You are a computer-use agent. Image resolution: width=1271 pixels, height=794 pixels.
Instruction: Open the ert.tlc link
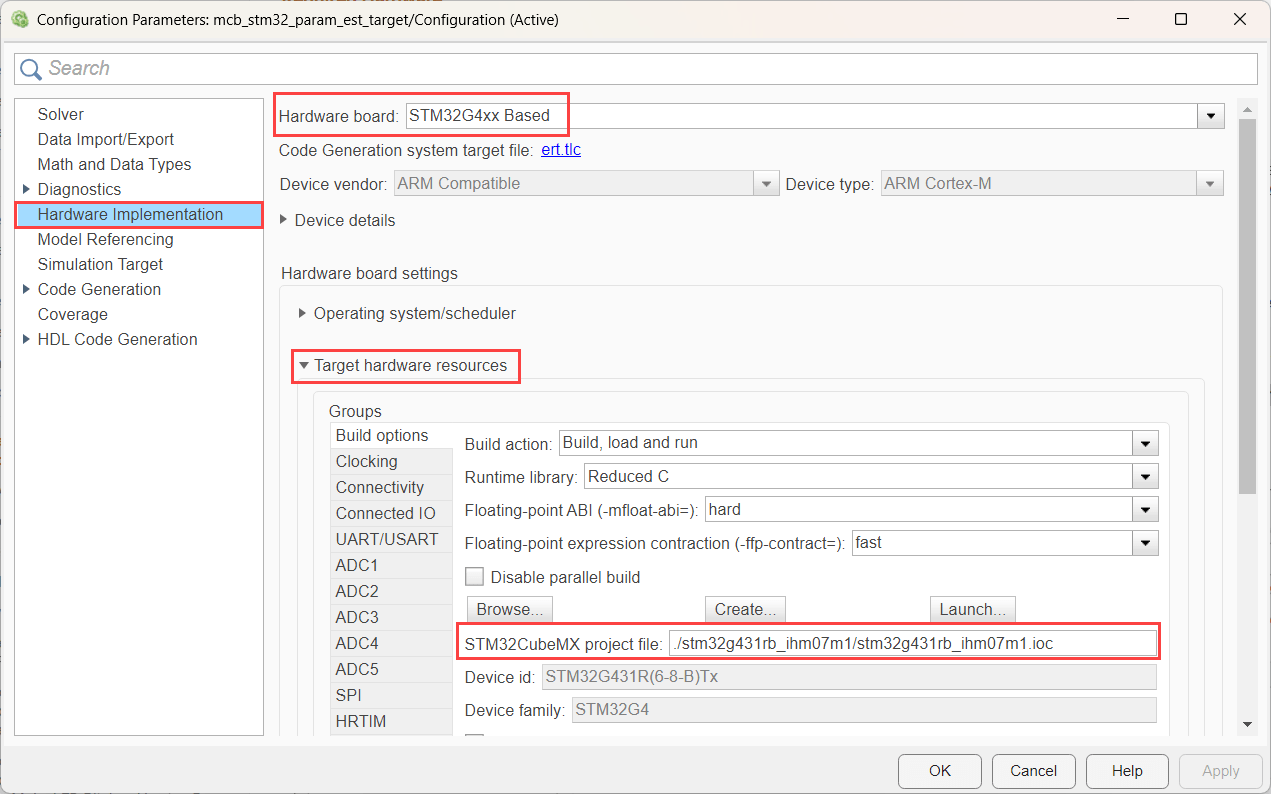560,150
